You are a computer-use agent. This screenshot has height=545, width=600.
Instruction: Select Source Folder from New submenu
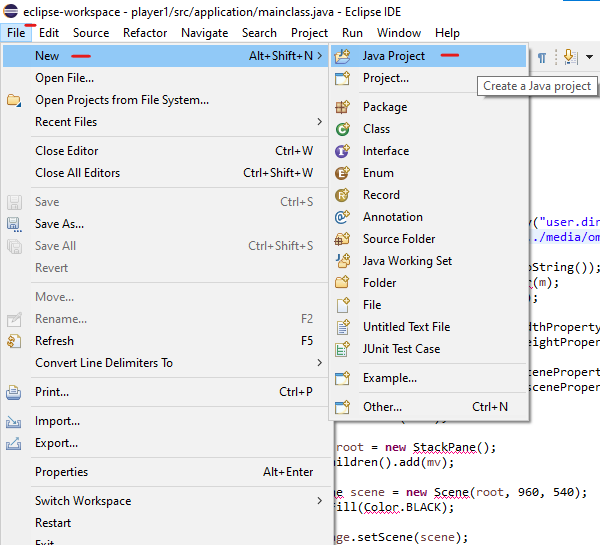(429, 239)
